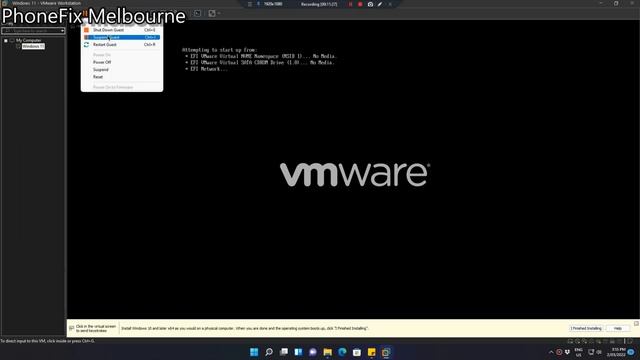Click the fullscreen stretch toolbar icon
The height and width of the screenshot is (360, 640).
(212, 13)
